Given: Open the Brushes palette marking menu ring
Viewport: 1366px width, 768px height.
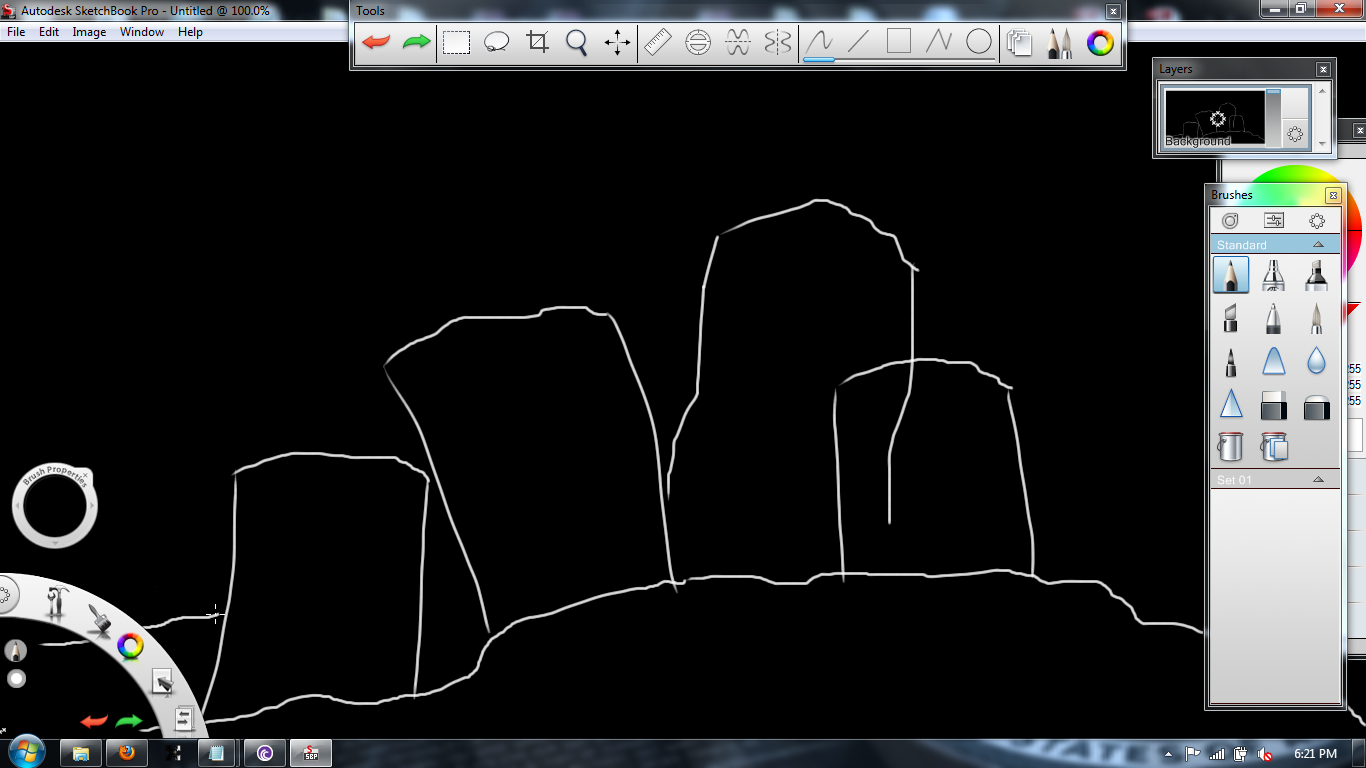Looking at the screenshot, I should (x=1317, y=221).
